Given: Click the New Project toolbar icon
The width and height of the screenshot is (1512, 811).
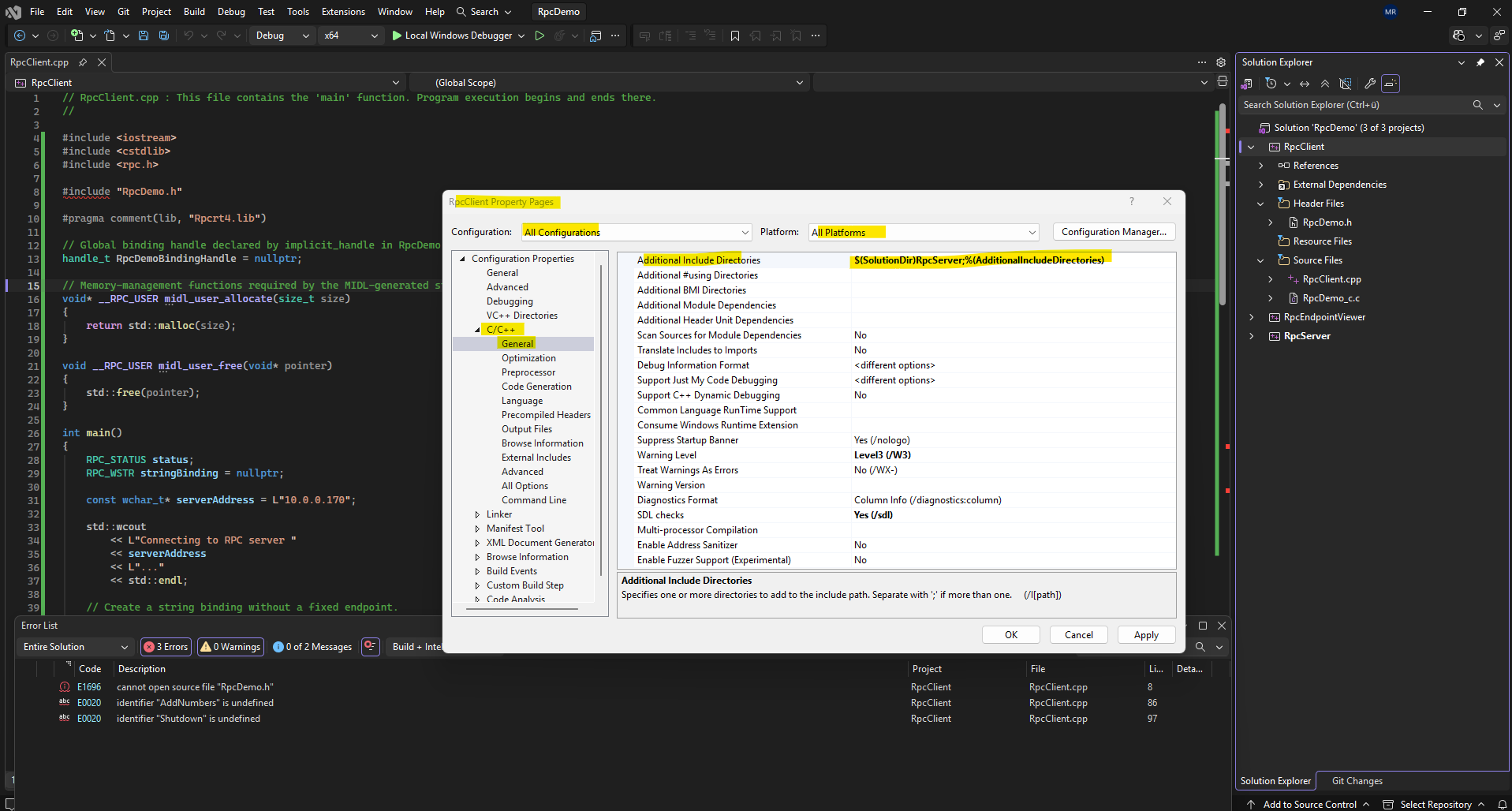Looking at the screenshot, I should pyautogui.click(x=77, y=36).
